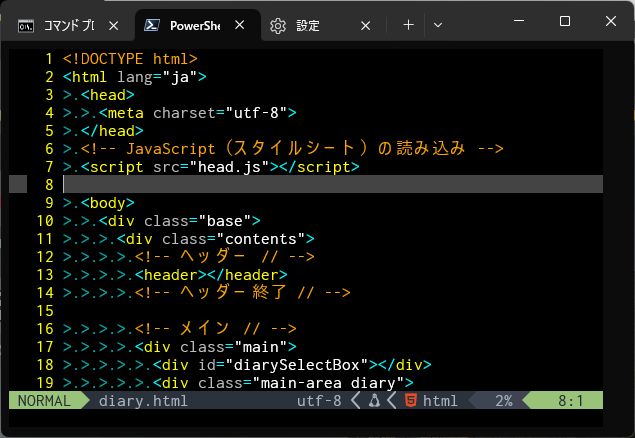Click the utf-8 encoding indicator
This screenshot has height=438, width=635.
pyautogui.click(x=319, y=401)
